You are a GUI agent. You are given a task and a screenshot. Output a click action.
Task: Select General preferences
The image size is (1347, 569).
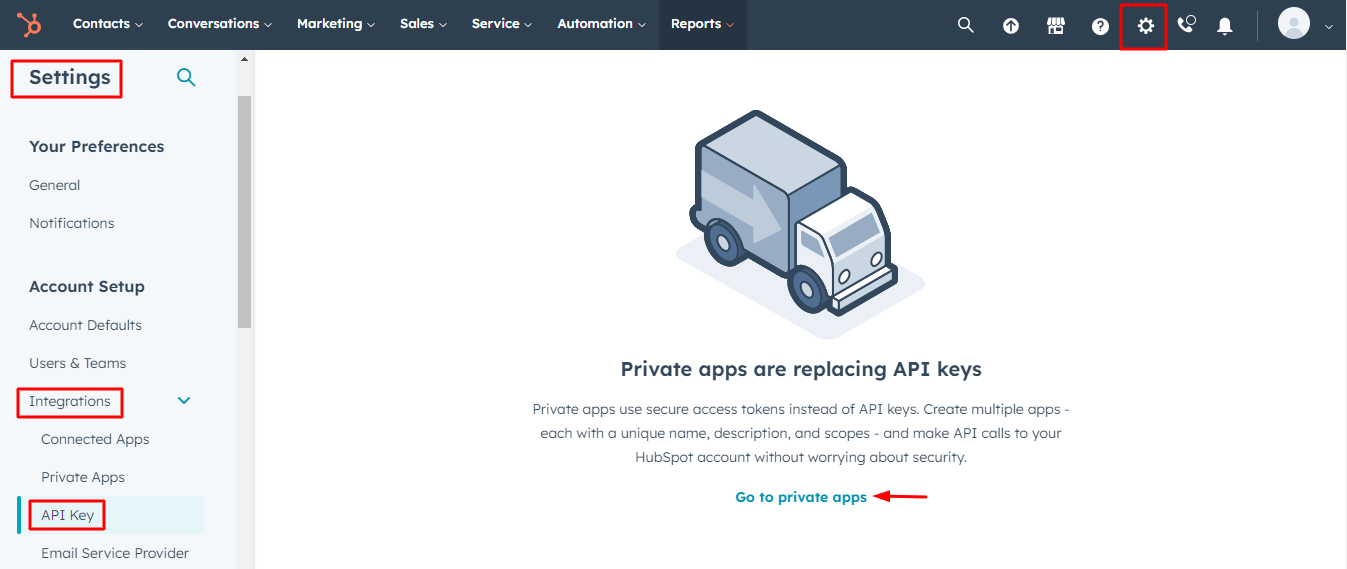click(x=55, y=185)
